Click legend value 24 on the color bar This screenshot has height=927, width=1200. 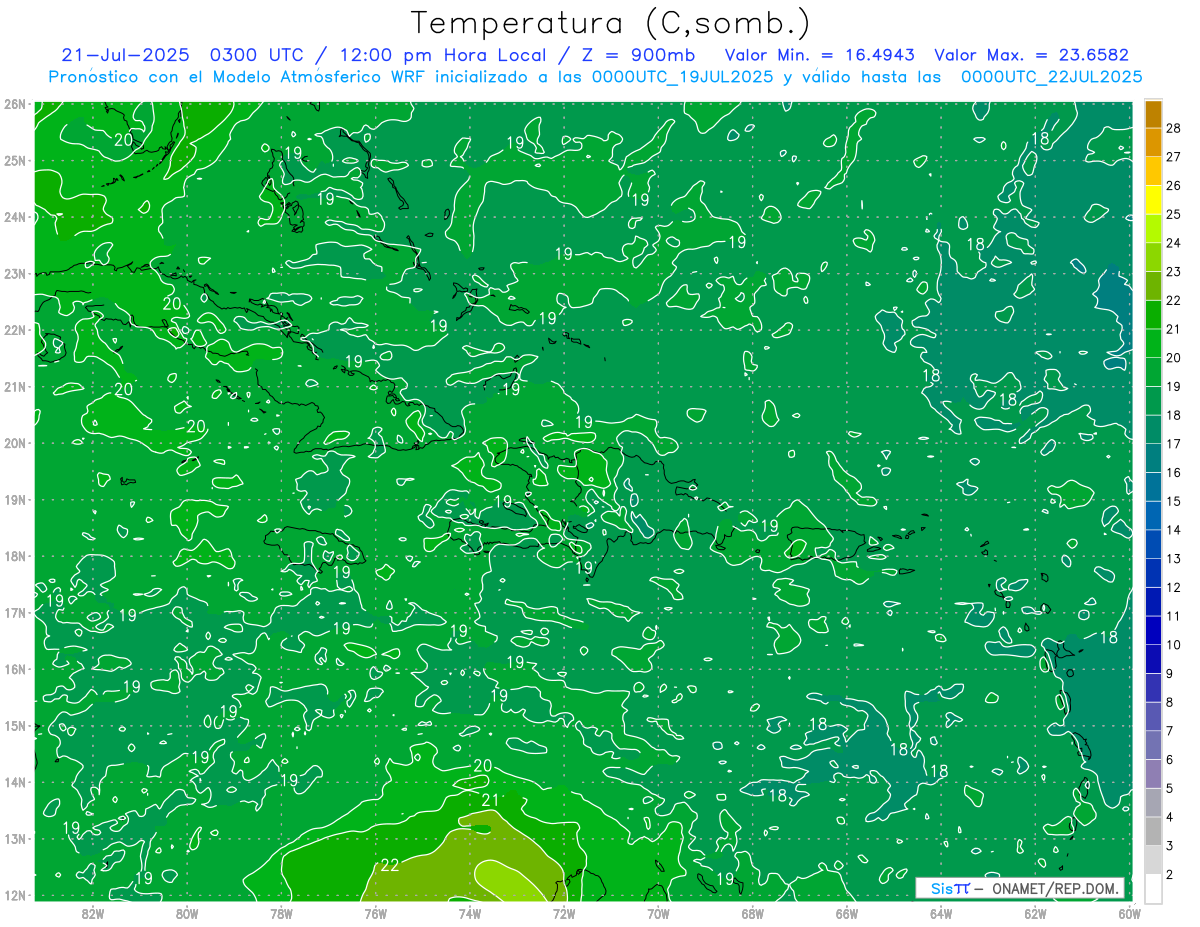[x=1173, y=243]
